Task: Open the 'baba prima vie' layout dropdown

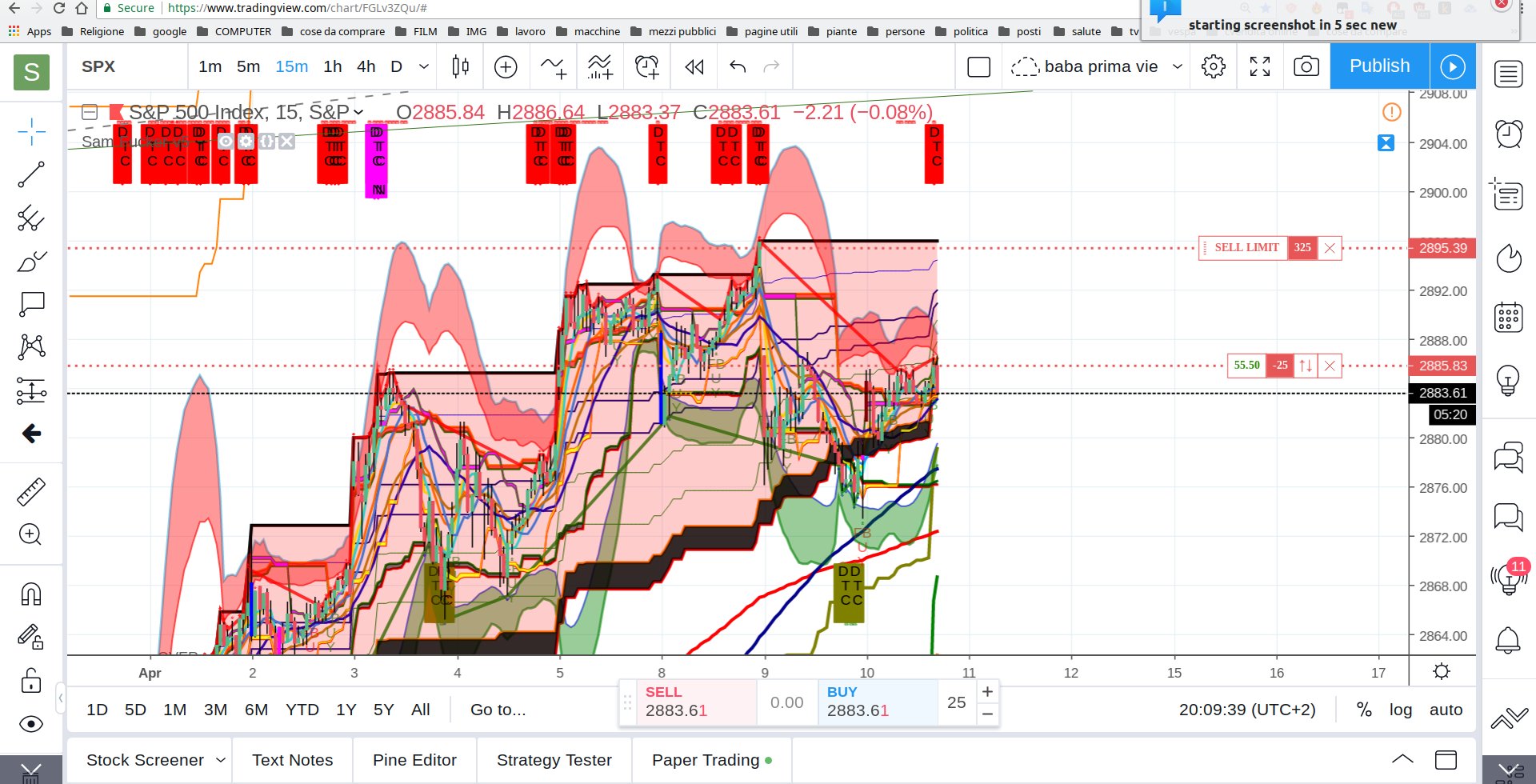Action: coord(1178,66)
